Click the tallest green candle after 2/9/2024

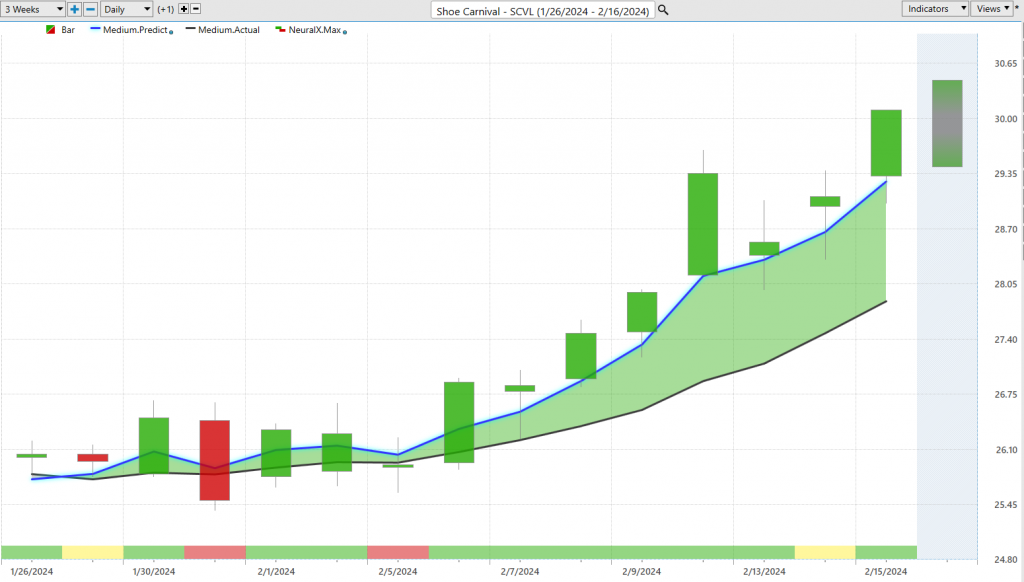[703, 224]
